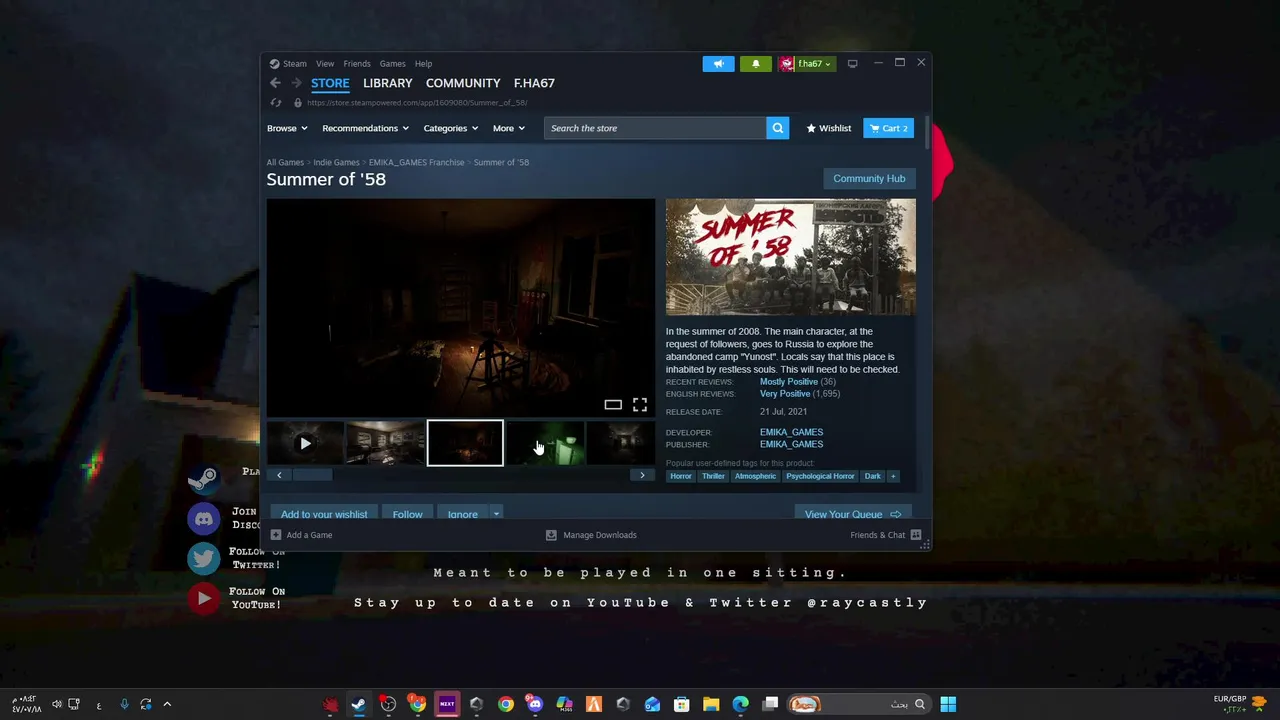Viewport: 1280px width, 720px height.
Task: Select the green-lit screenshot thumbnail
Action: [x=545, y=443]
